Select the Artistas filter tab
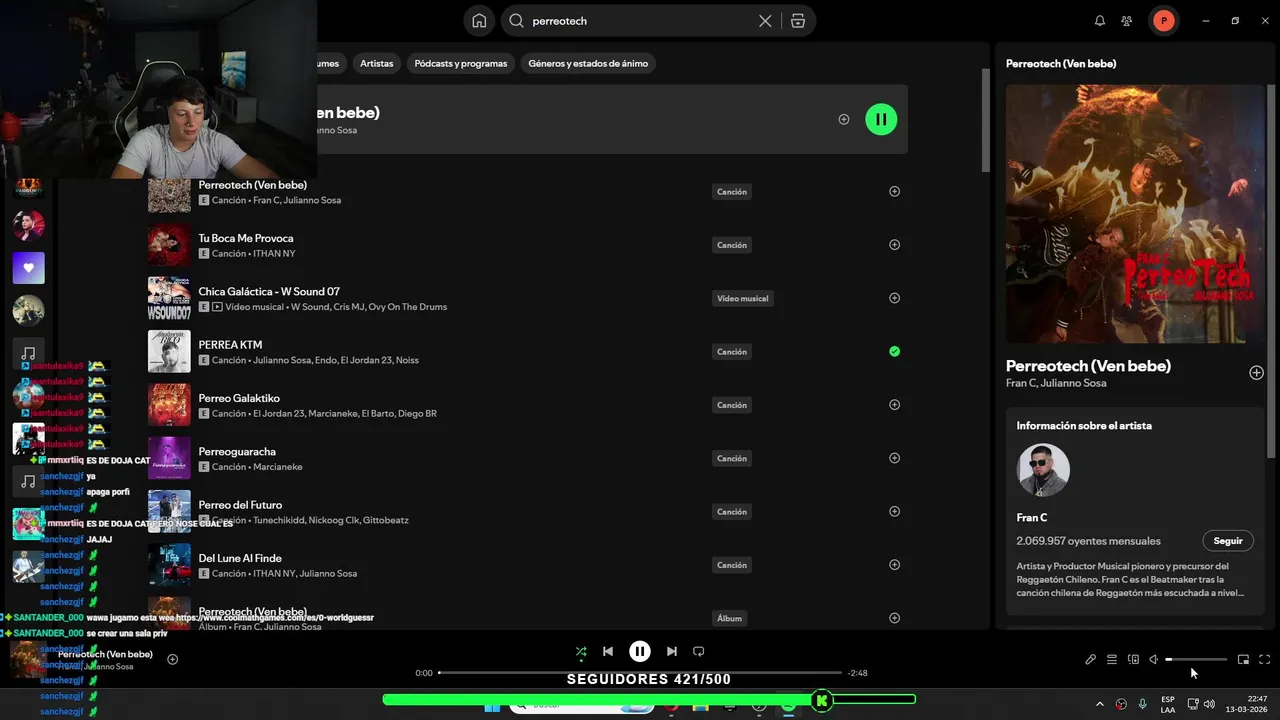The image size is (1280, 720). 377,63
